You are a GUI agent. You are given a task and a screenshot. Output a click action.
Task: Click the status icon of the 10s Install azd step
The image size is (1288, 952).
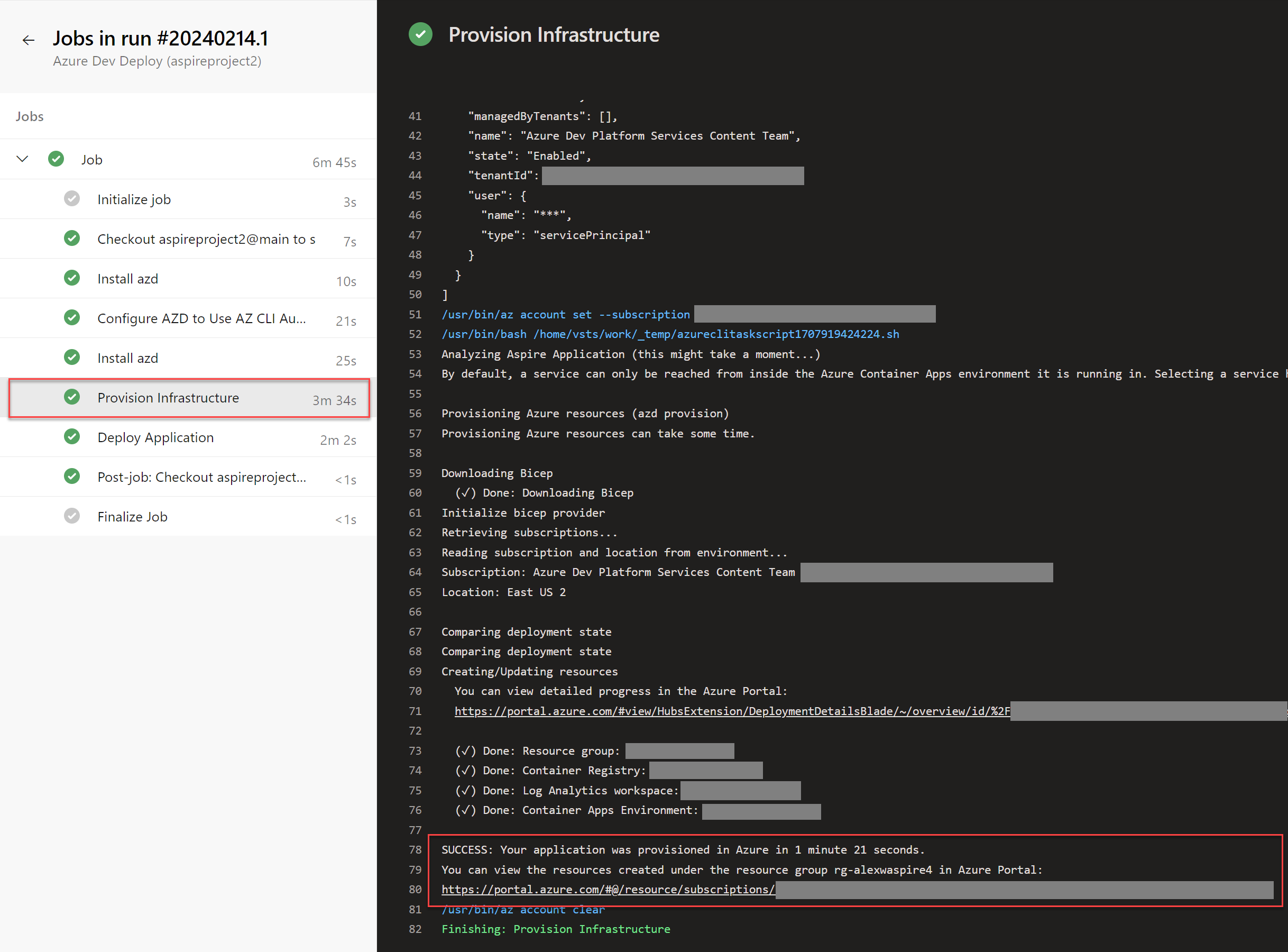72,278
